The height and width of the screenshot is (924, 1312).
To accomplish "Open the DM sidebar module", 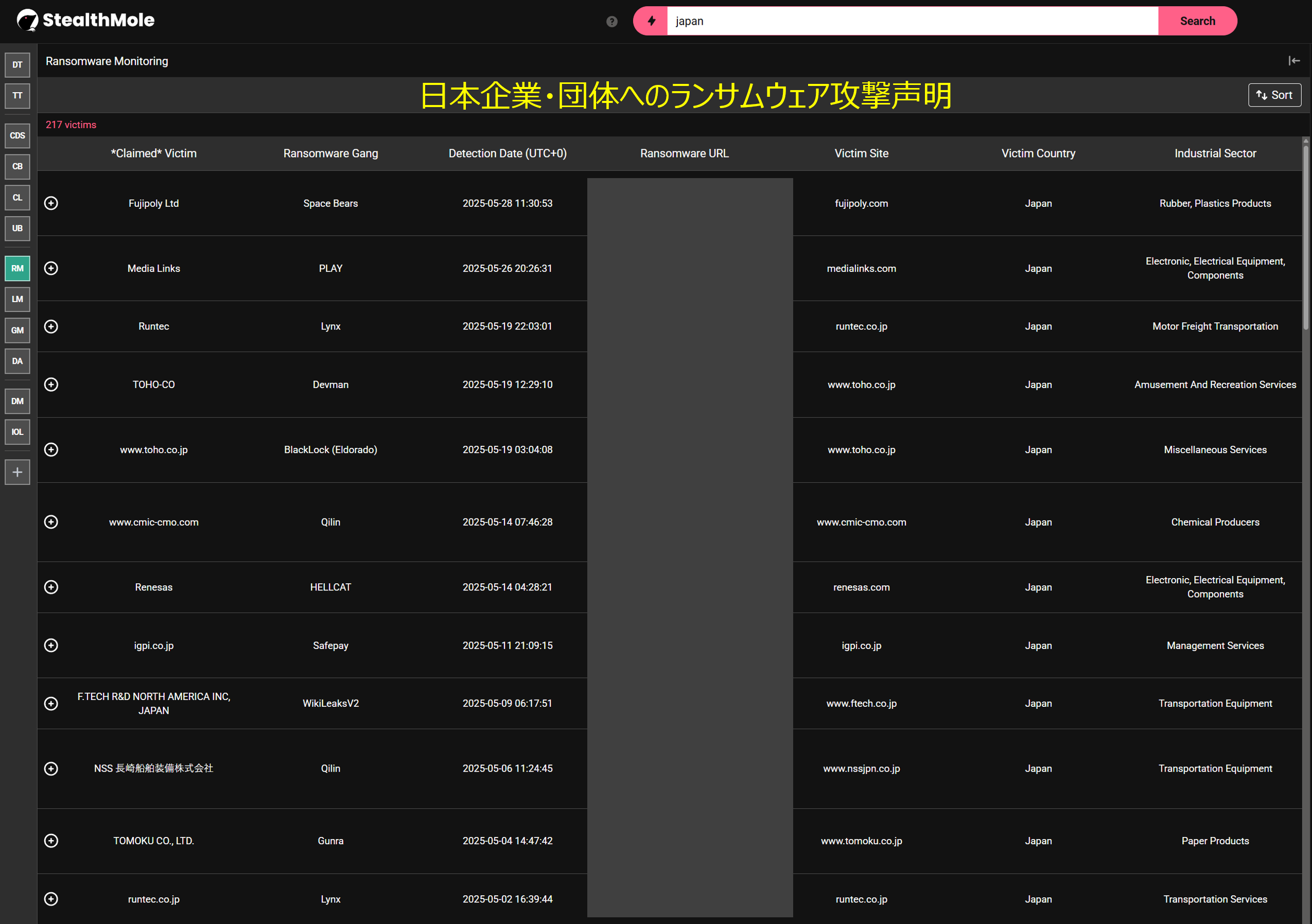I will pyautogui.click(x=17, y=400).
